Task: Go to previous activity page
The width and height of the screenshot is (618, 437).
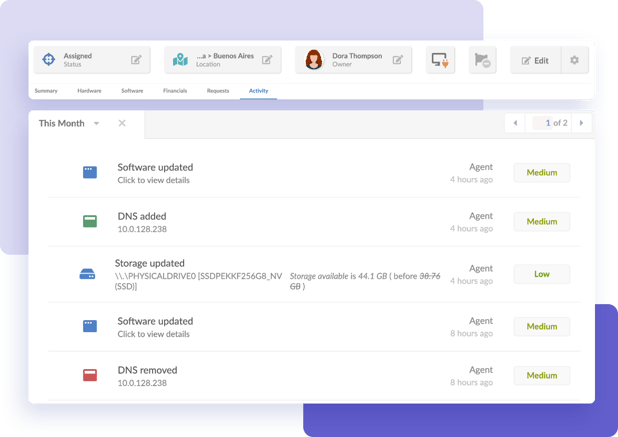Action: [x=516, y=123]
